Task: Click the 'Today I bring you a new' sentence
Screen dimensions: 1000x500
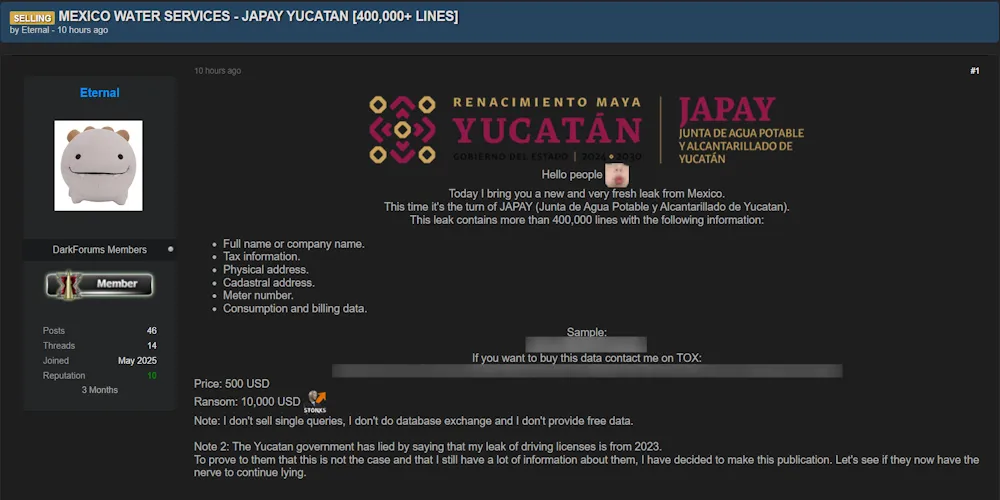Action: 587,193
